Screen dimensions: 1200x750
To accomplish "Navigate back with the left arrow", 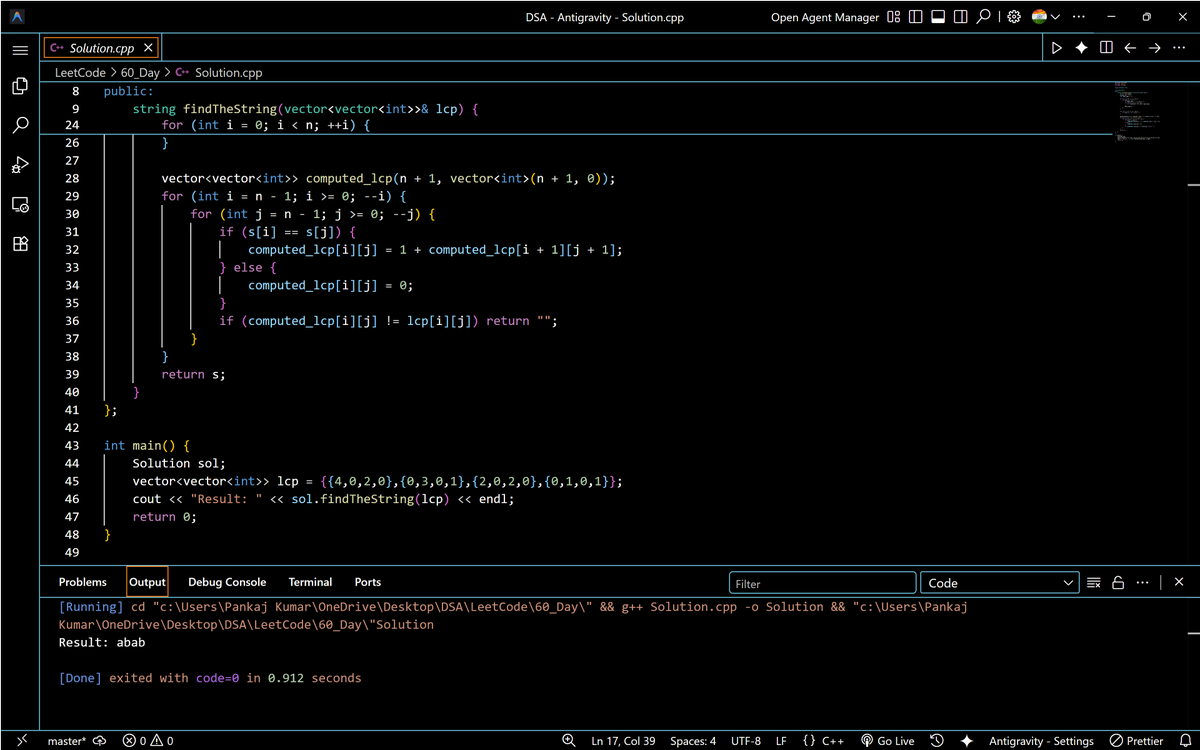I will coord(1130,48).
